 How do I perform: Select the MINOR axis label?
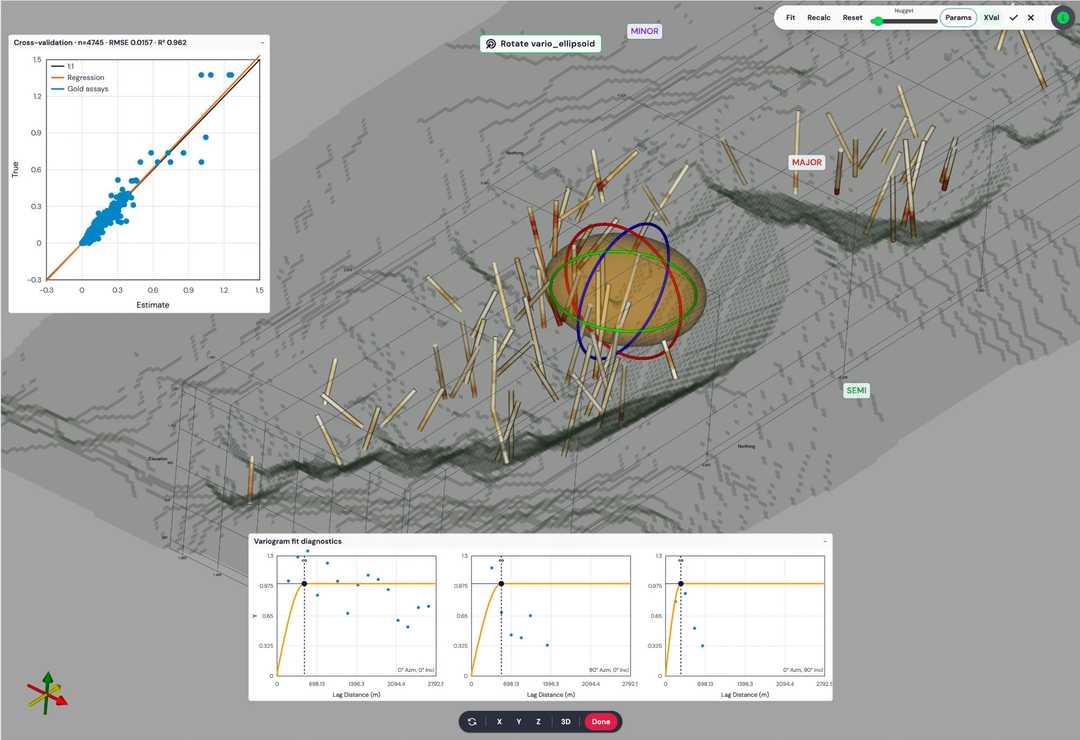click(645, 31)
